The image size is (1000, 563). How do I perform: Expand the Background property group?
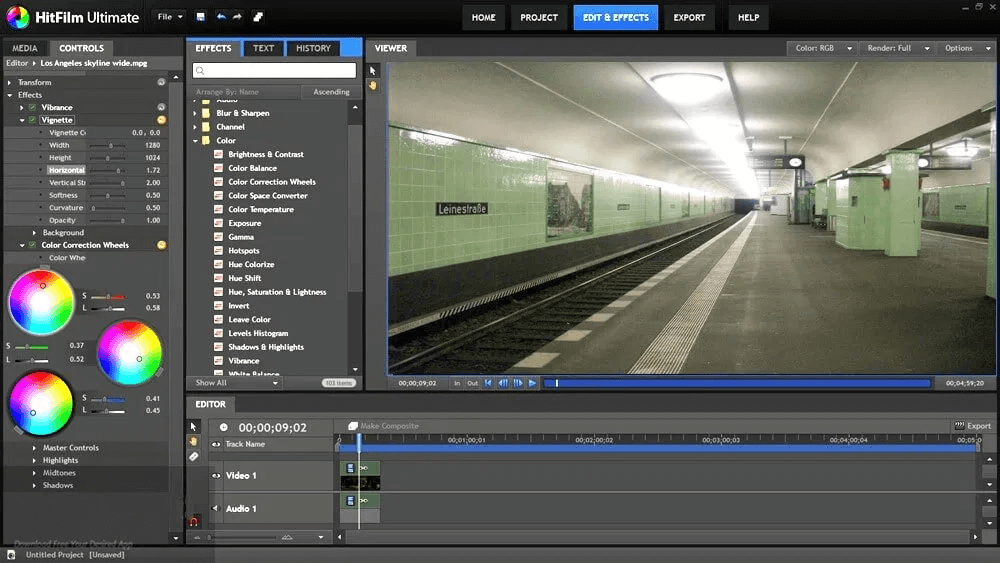(34, 233)
